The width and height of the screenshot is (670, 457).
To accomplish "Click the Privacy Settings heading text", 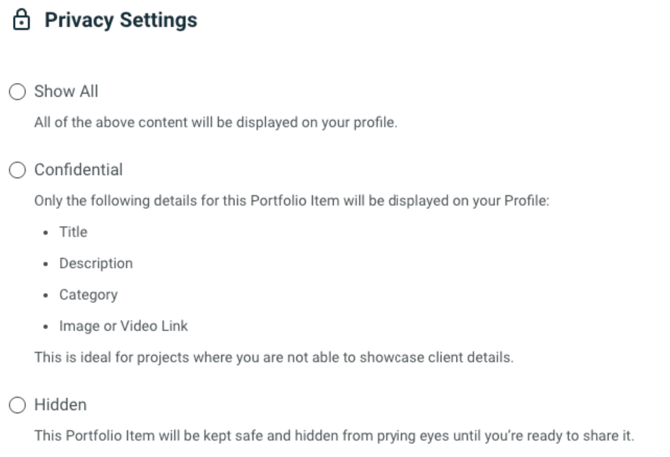I will 121,20.
